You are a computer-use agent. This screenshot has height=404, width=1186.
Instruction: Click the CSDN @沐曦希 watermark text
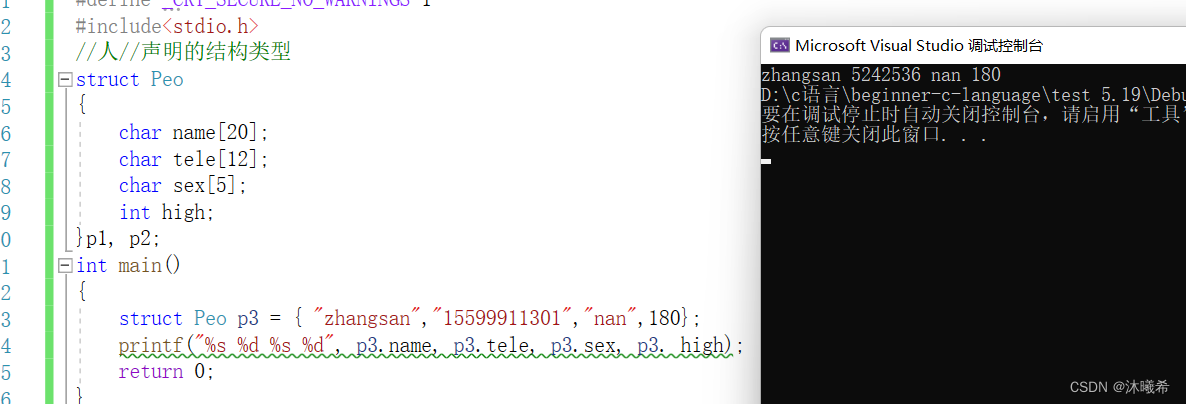point(1119,386)
